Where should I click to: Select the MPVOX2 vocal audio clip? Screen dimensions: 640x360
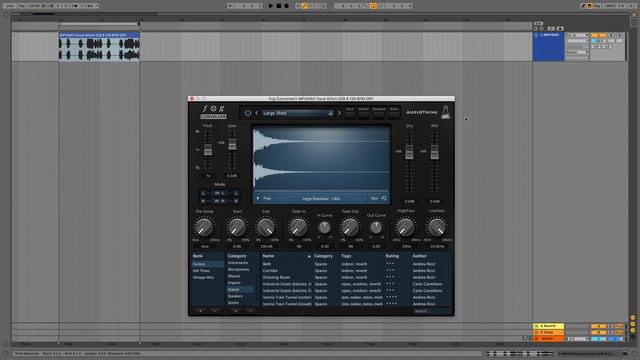(99, 47)
